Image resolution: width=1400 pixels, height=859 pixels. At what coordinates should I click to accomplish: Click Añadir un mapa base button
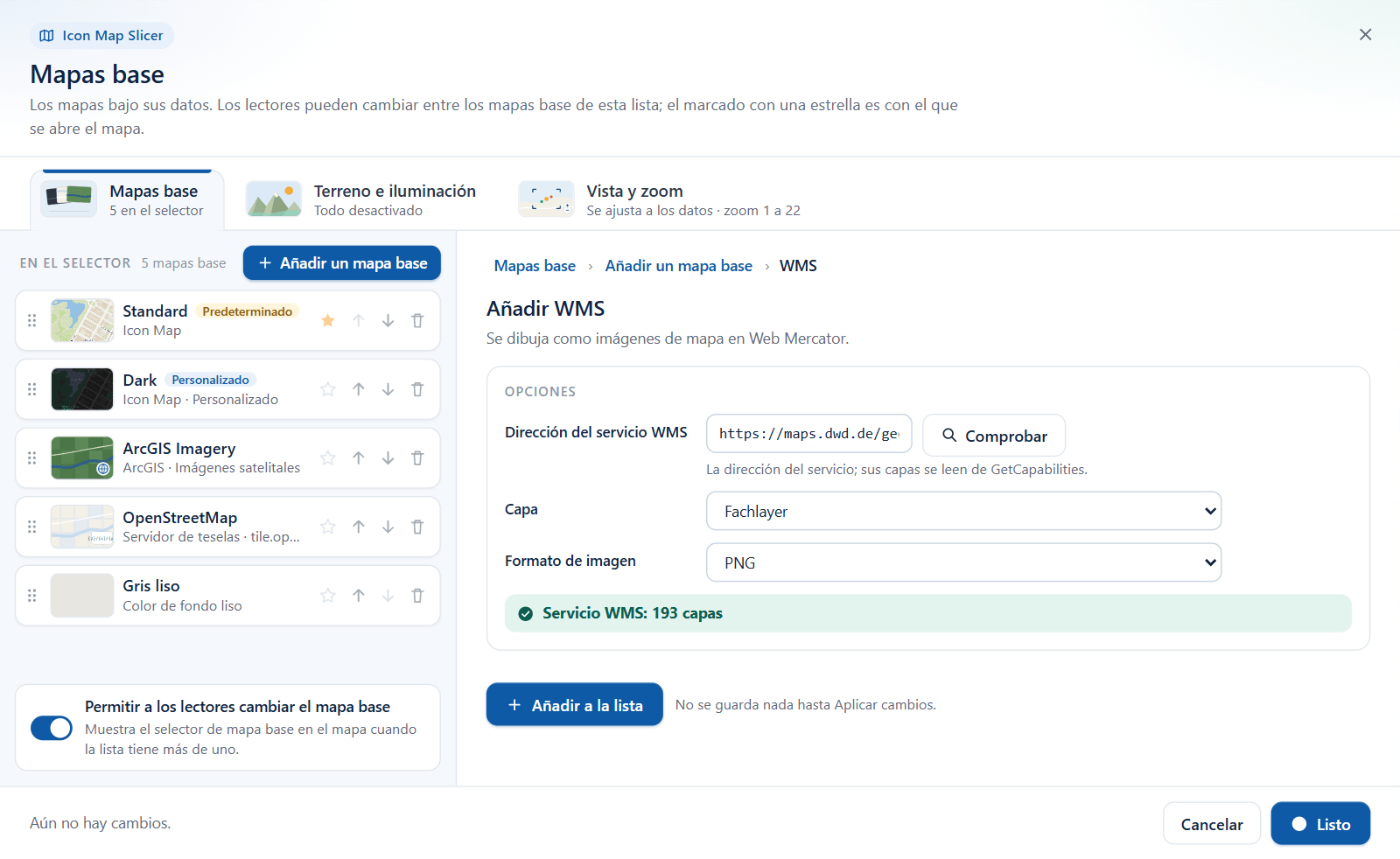(342, 263)
